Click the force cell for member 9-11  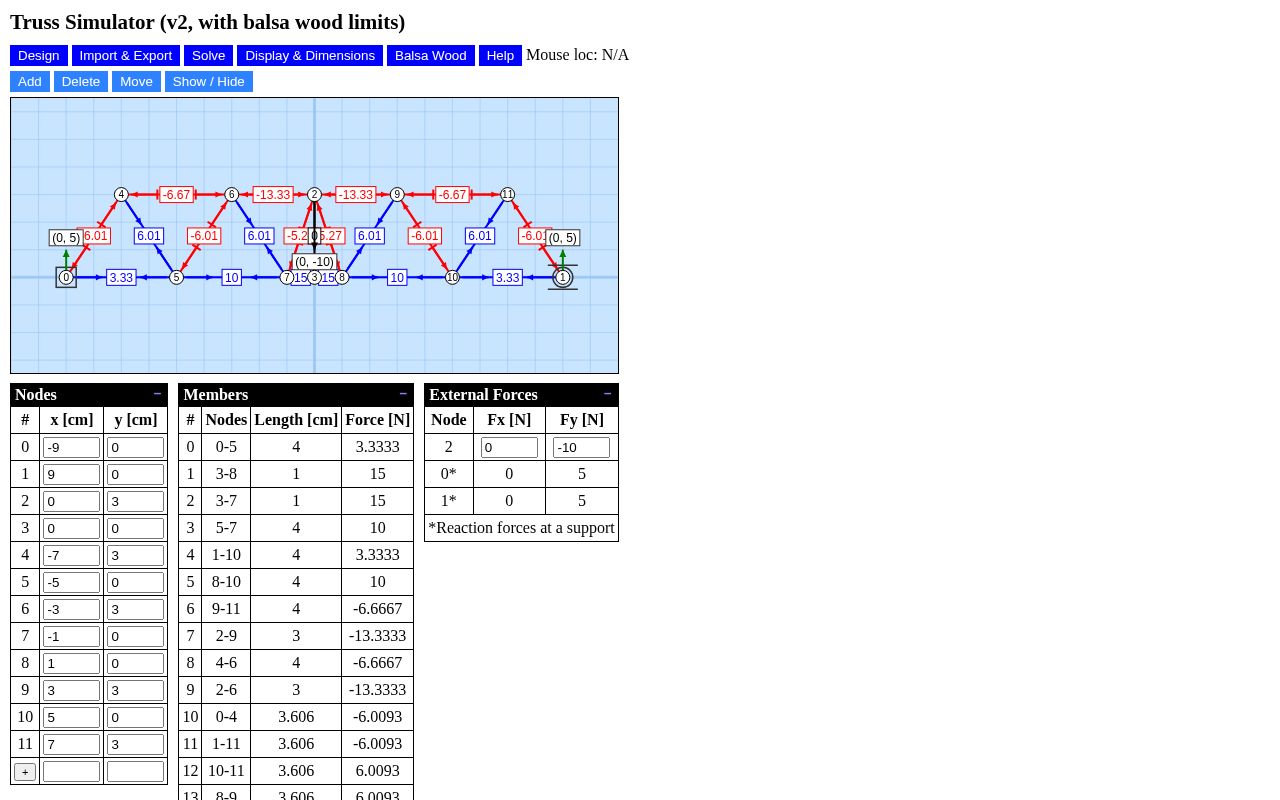pyautogui.click(x=378, y=609)
